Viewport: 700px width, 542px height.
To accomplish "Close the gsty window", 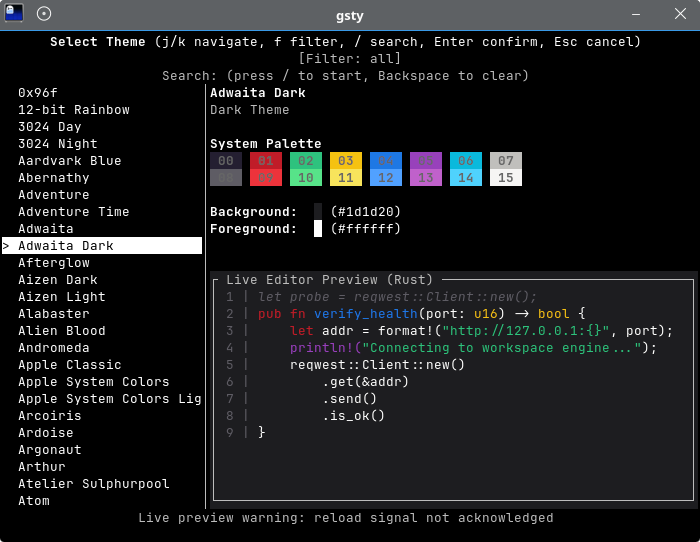I will (x=680, y=14).
